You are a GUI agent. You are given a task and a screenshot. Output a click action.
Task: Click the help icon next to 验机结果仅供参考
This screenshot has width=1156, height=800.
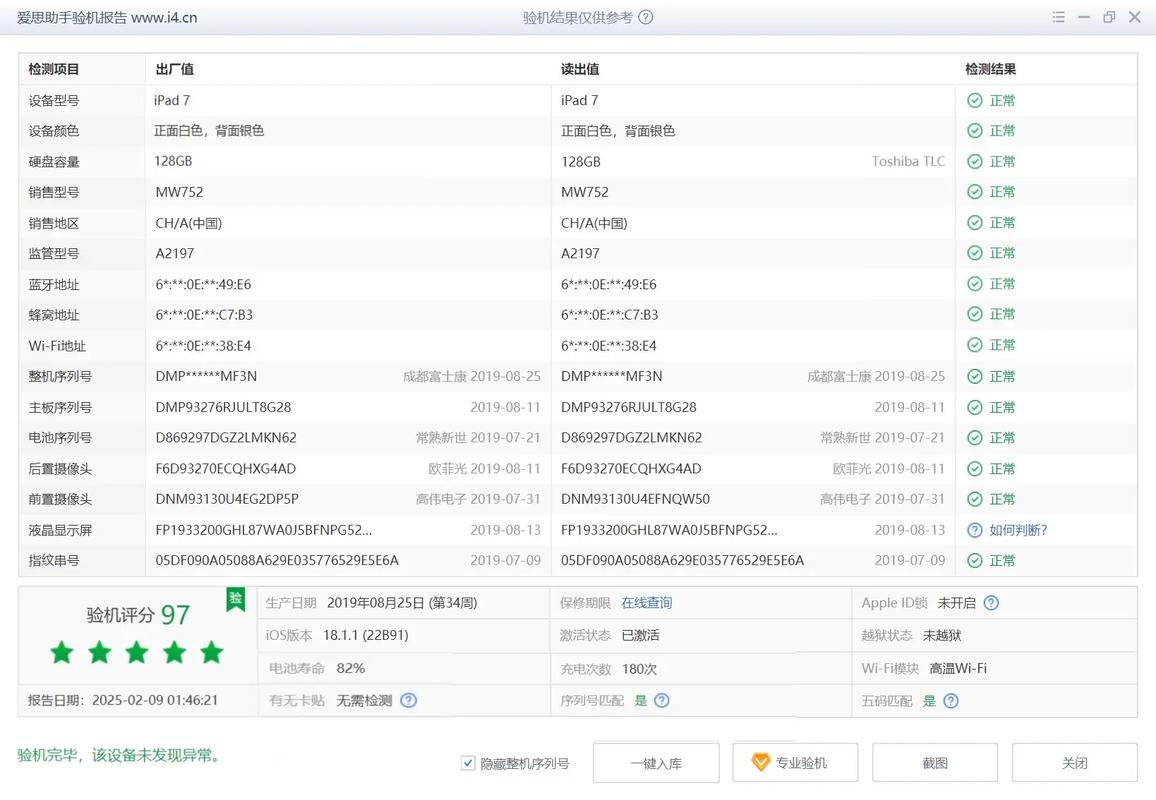tap(648, 17)
